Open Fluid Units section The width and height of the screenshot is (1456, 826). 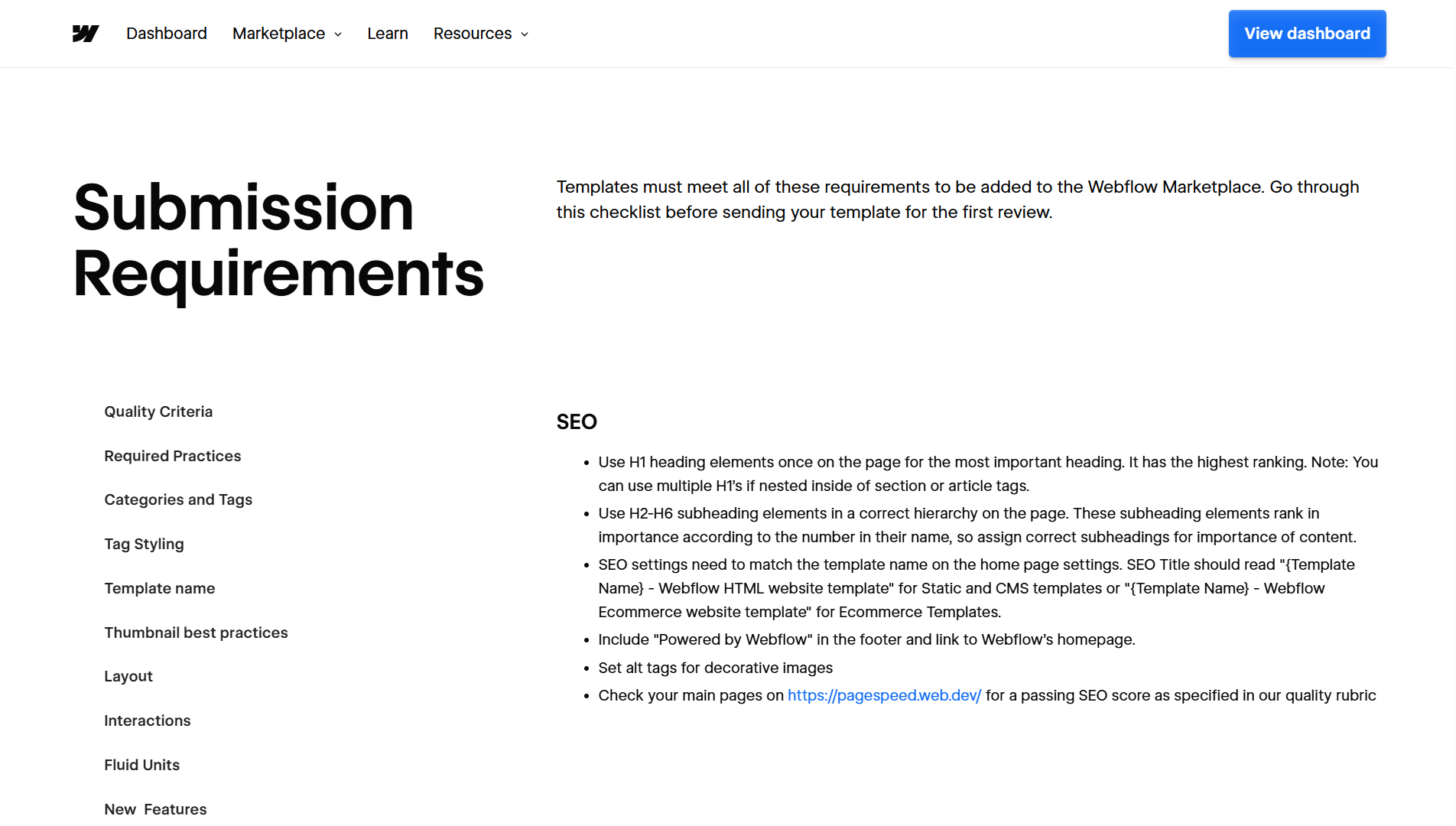142,765
